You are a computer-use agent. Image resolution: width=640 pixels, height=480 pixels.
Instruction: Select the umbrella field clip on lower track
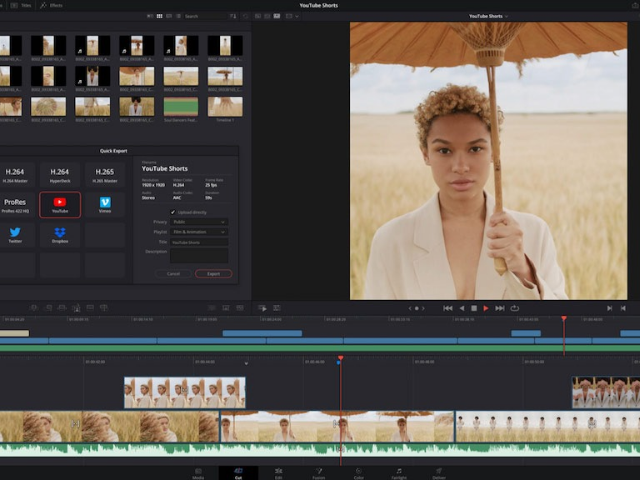337,427
